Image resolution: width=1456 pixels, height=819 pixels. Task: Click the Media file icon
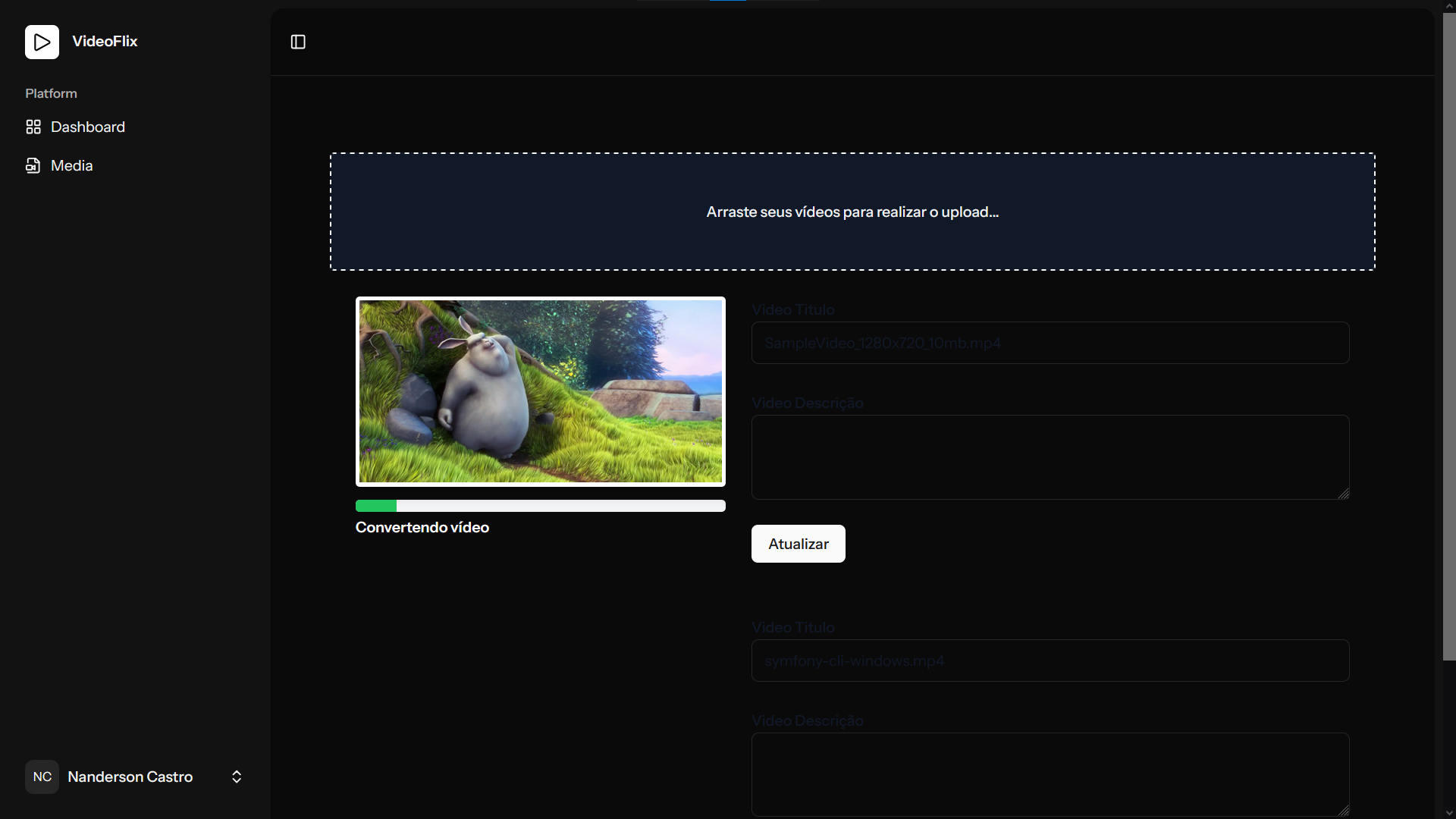pyautogui.click(x=33, y=165)
